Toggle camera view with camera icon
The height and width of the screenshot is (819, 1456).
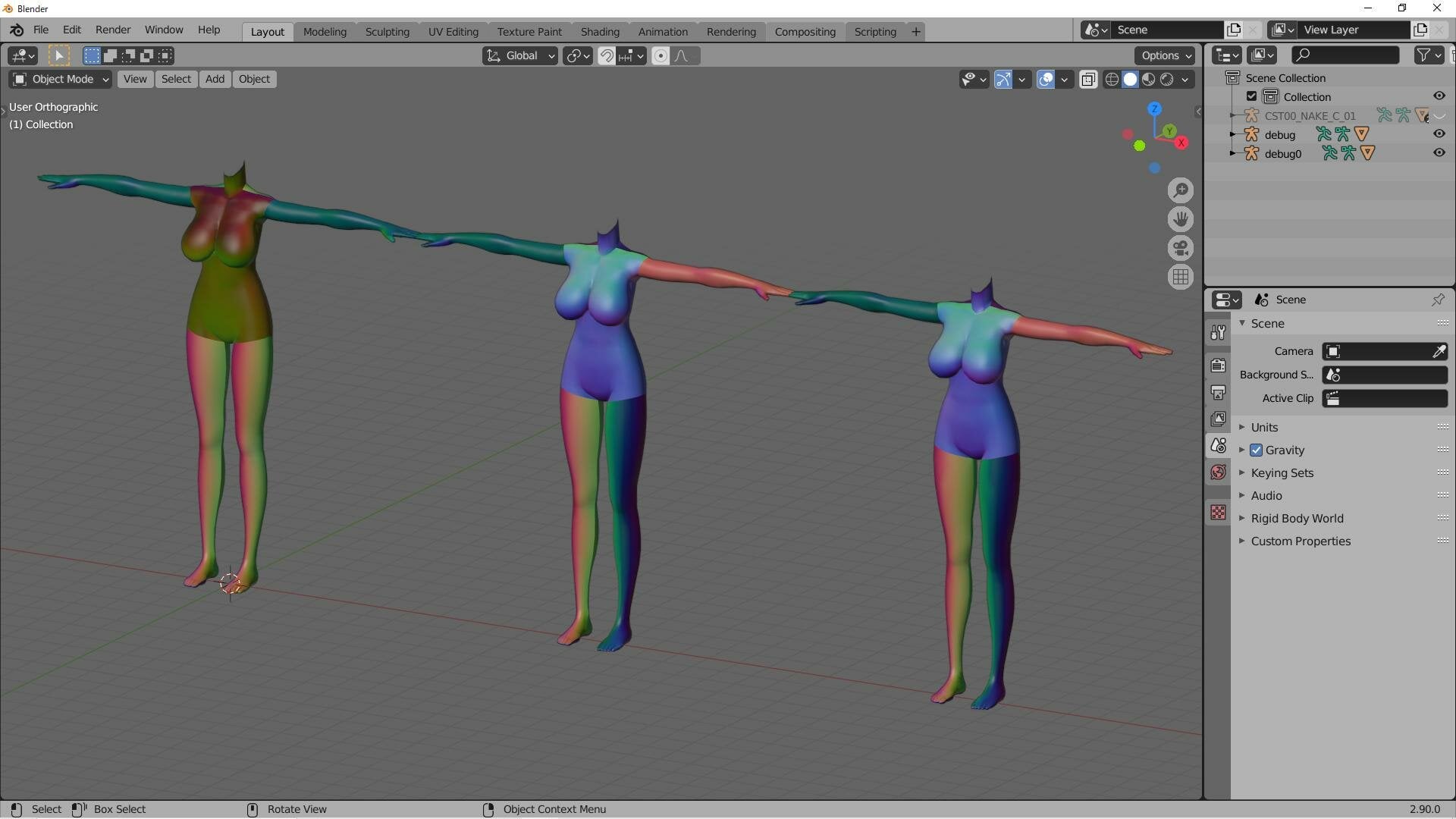click(x=1181, y=248)
